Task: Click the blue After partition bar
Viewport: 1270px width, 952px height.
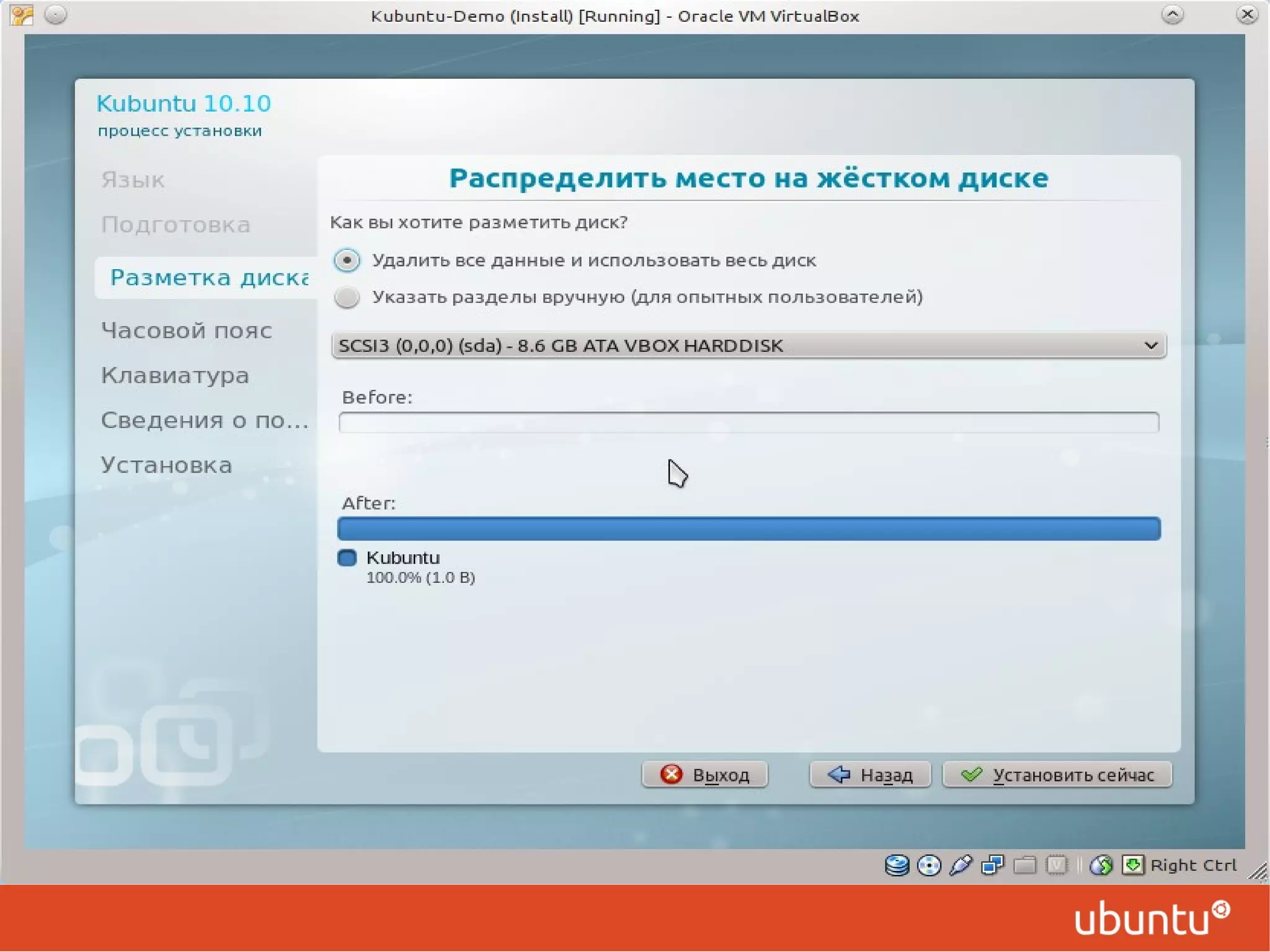Action: pos(748,529)
